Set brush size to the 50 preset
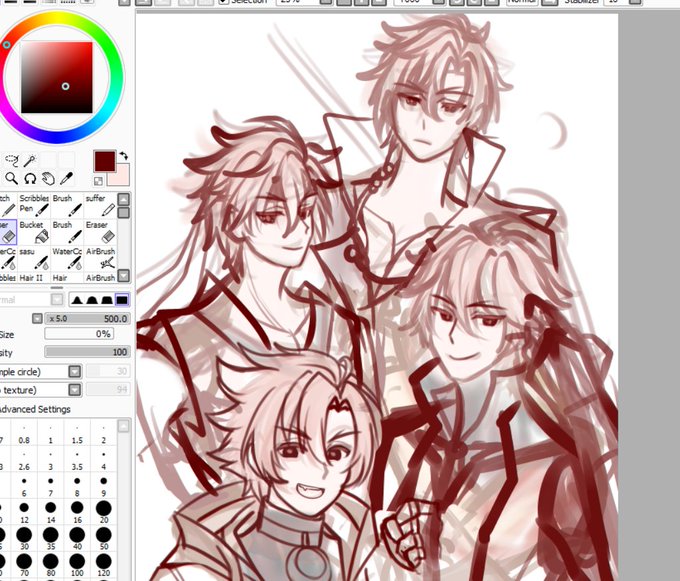680x581 pixels. click(104, 539)
